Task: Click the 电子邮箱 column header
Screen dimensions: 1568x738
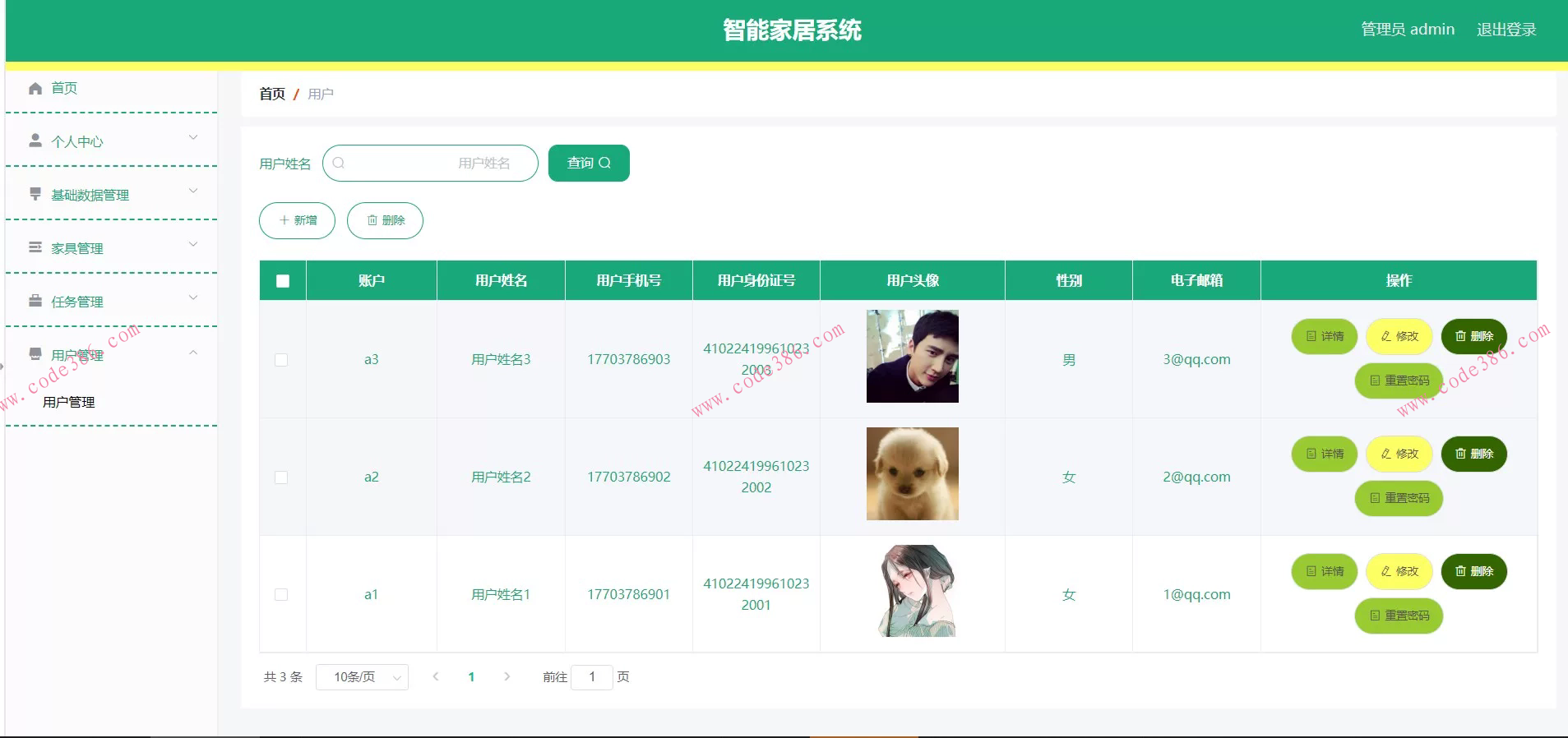Action: tap(1197, 280)
